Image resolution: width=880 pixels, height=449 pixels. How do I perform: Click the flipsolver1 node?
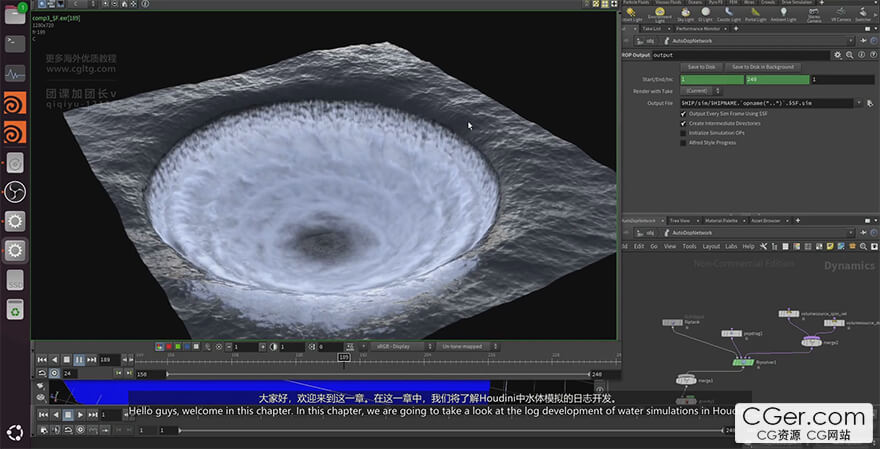(x=742, y=362)
